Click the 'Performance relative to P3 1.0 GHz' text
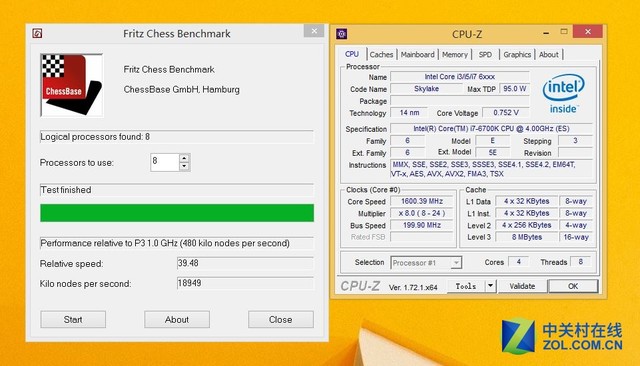This screenshot has height=366, width=640. coord(165,243)
